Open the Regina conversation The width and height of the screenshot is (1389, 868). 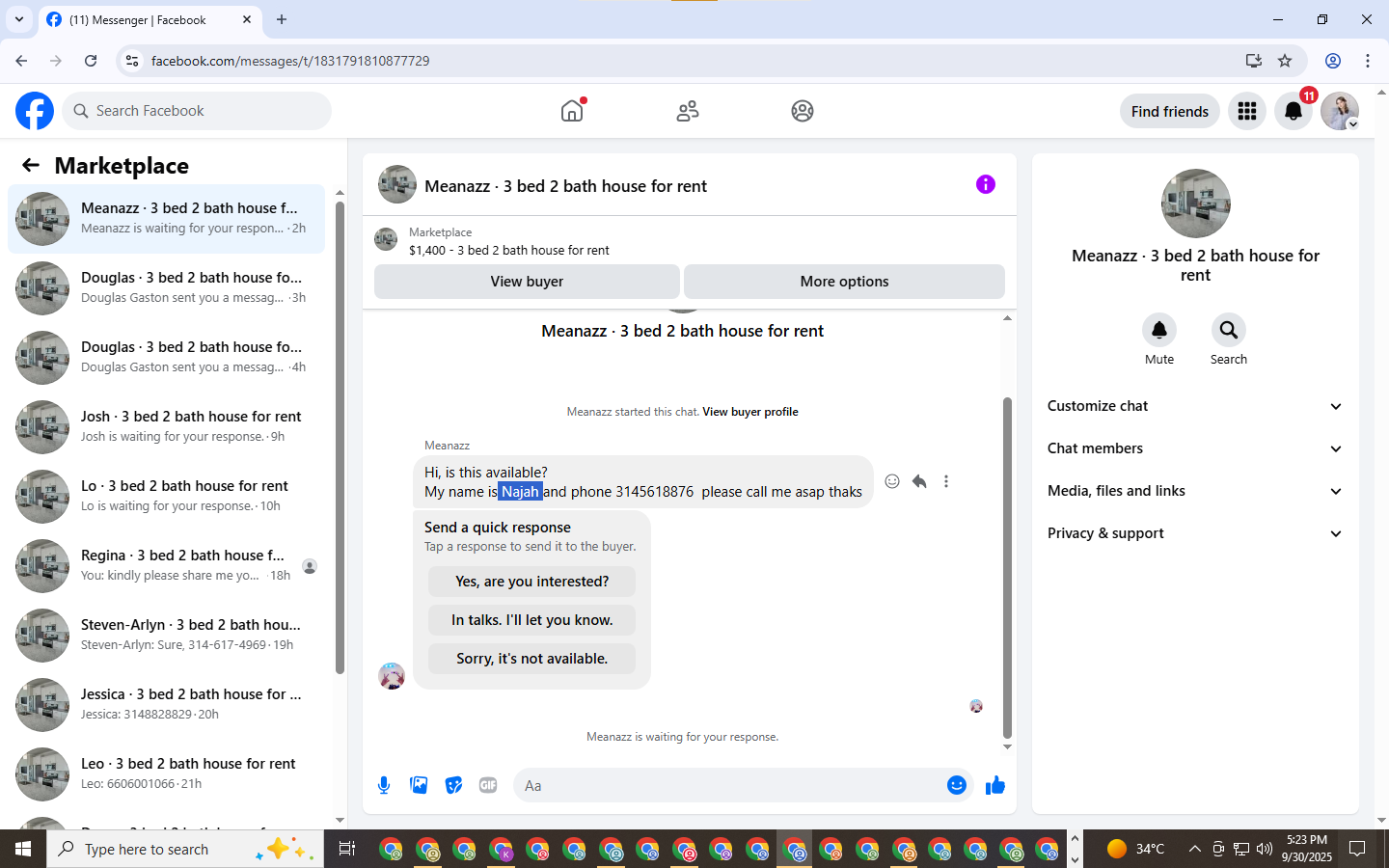click(x=166, y=566)
